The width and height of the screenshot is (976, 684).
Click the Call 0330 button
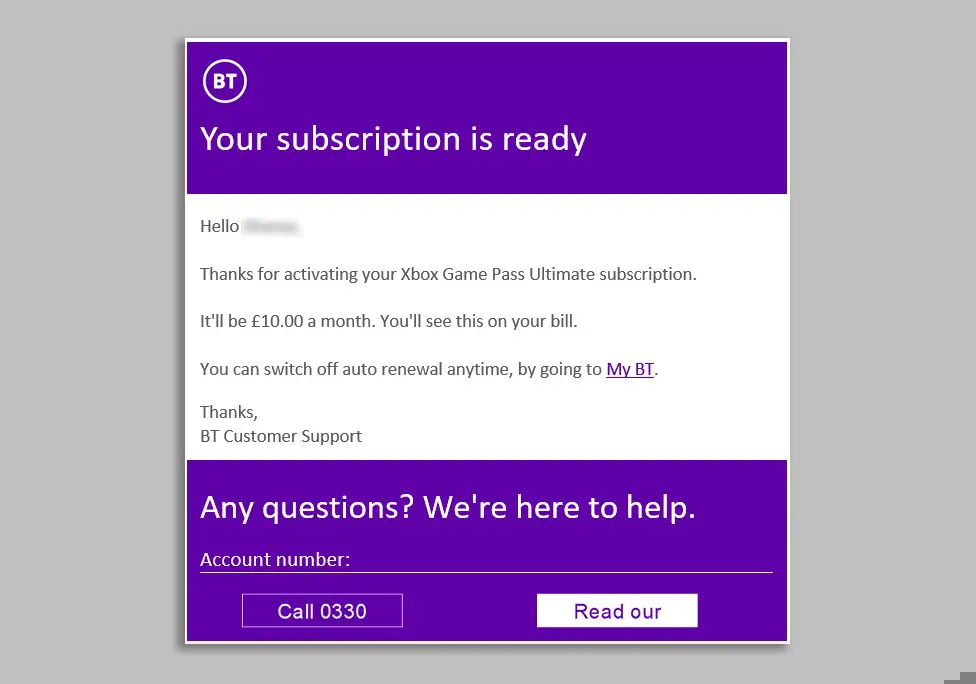click(322, 611)
